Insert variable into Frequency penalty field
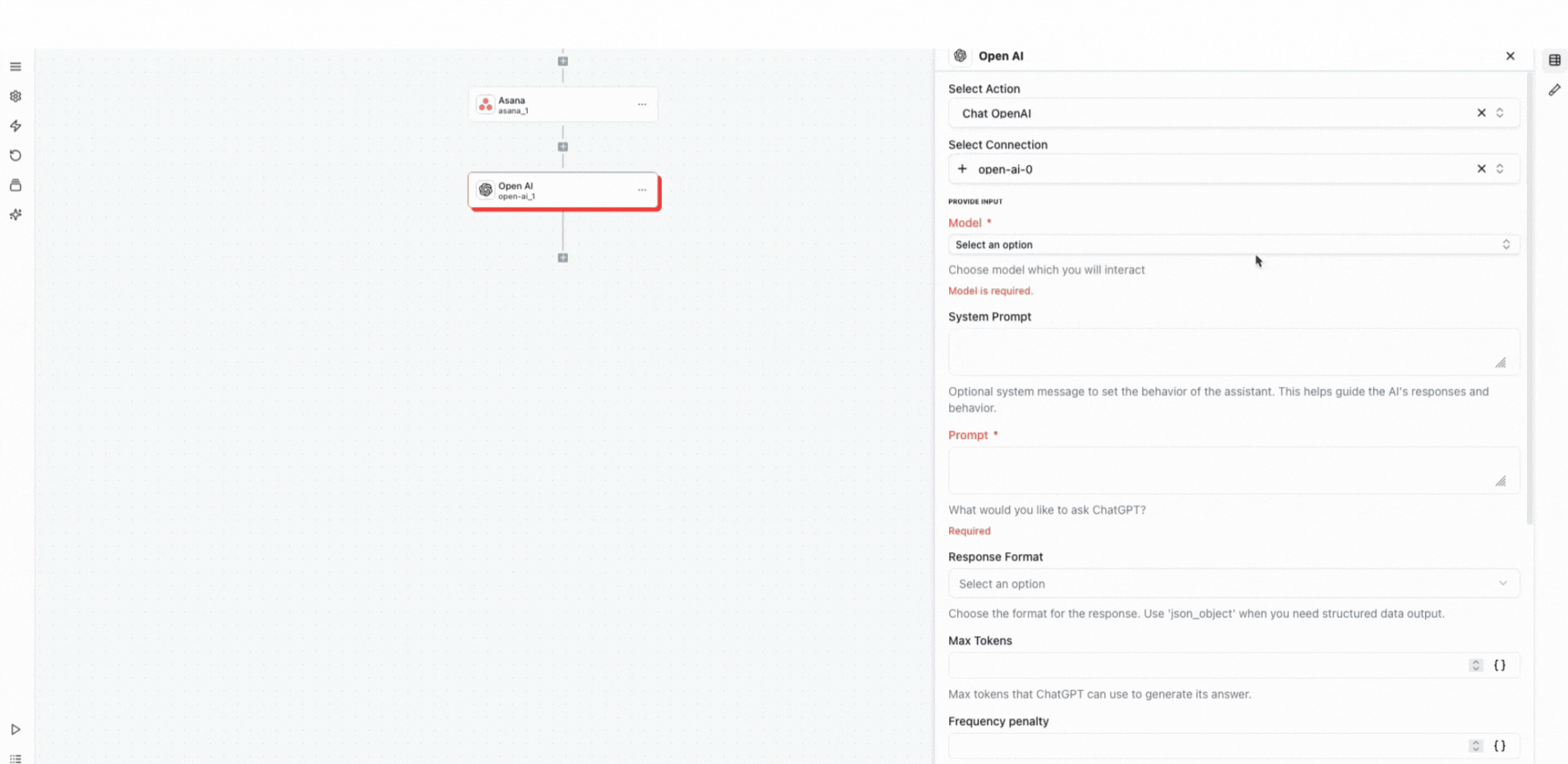The image size is (1568, 764). (x=1500, y=745)
